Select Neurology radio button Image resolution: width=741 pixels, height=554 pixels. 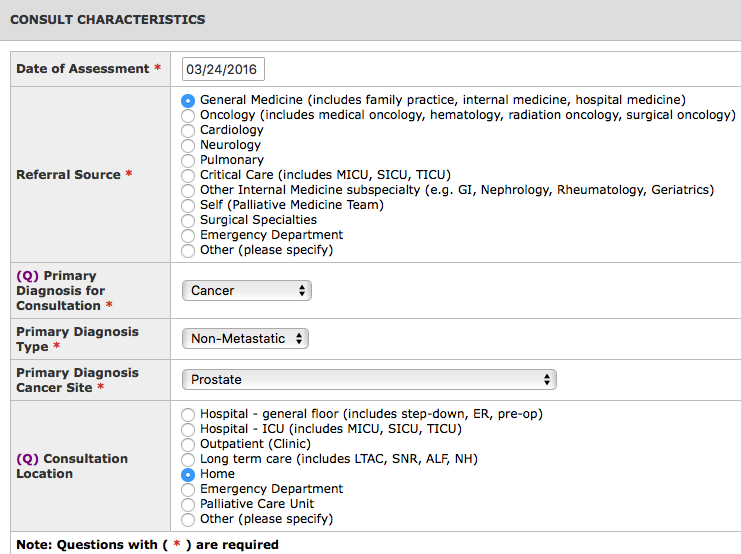pyautogui.click(x=188, y=146)
